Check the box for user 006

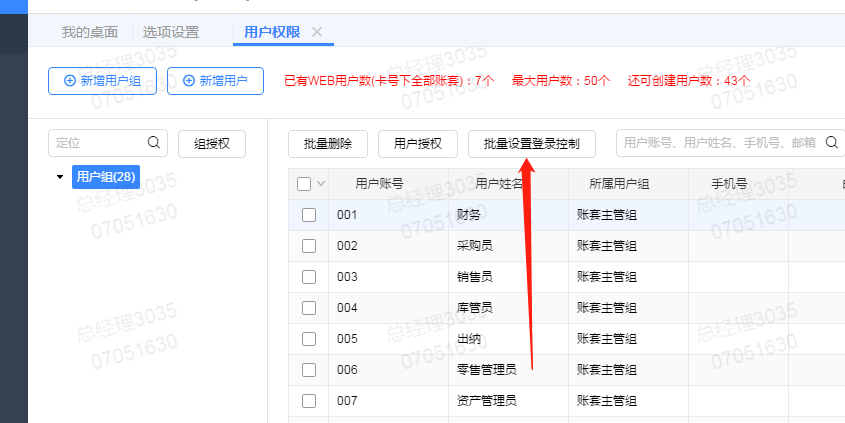click(x=309, y=370)
